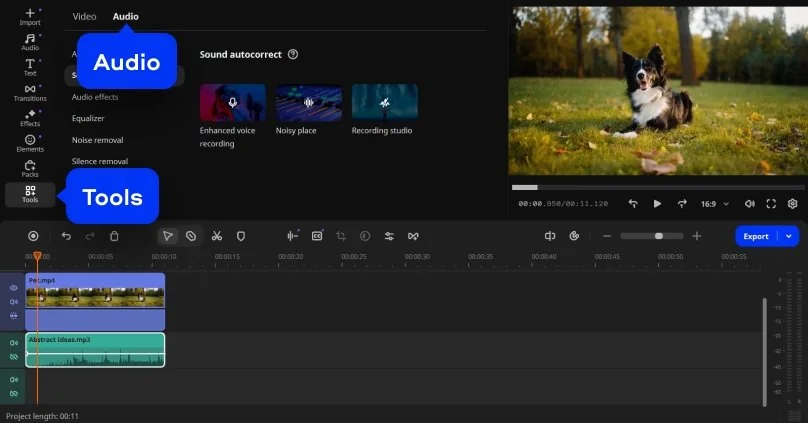This screenshot has width=808, height=423.
Task: Click the record button in timeline toolbar
Action: tap(33, 236)
